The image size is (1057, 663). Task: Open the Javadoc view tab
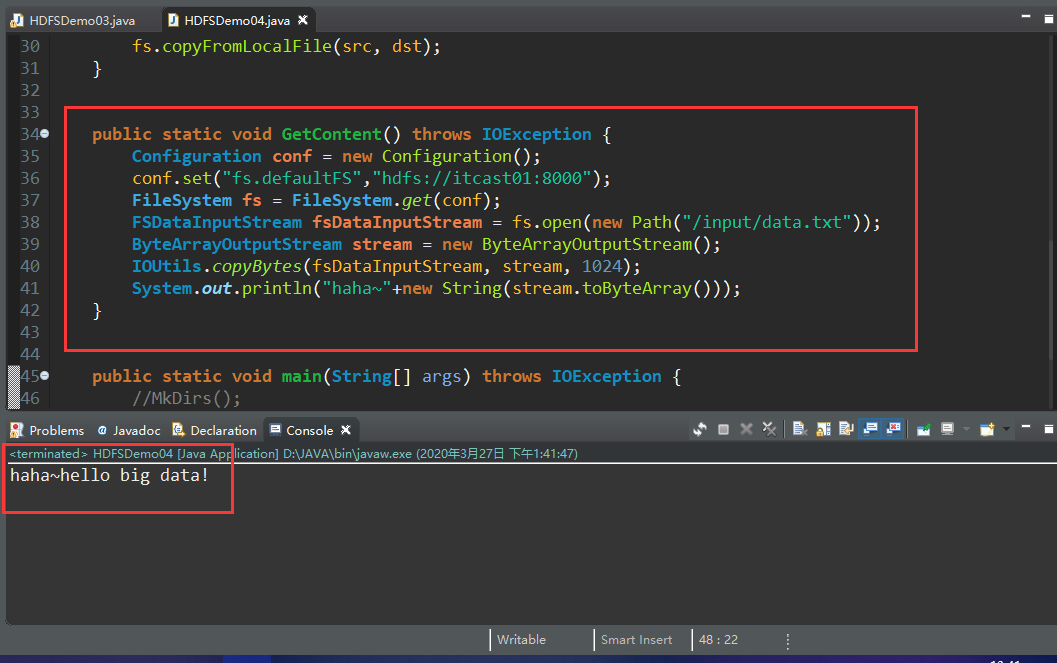pyautogui.click(x=129, y=430)
